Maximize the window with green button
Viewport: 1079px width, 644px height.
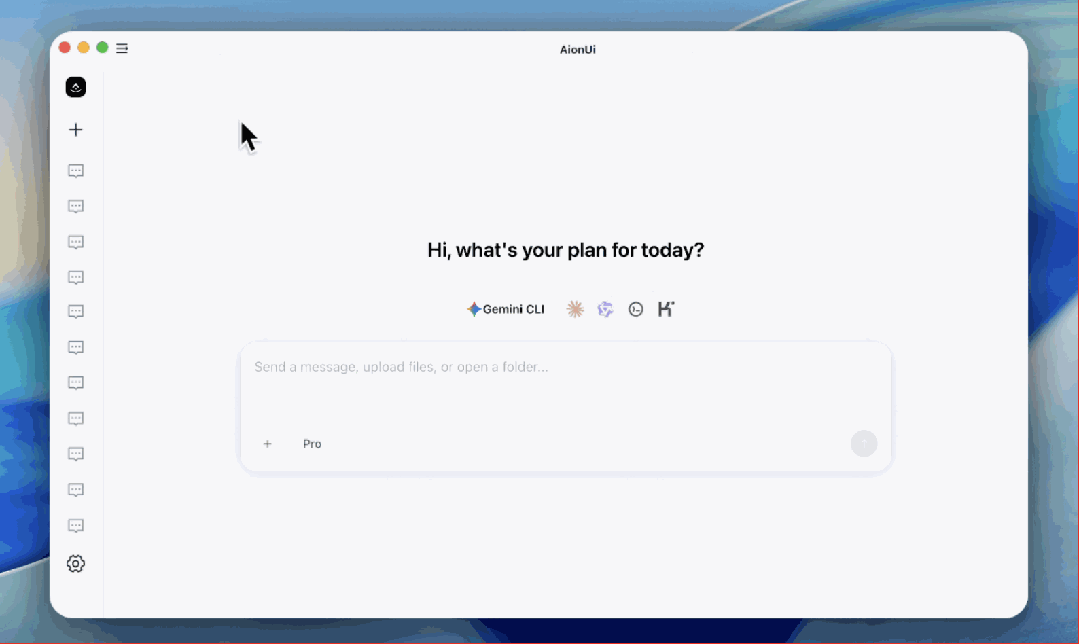tap(102, 47)
